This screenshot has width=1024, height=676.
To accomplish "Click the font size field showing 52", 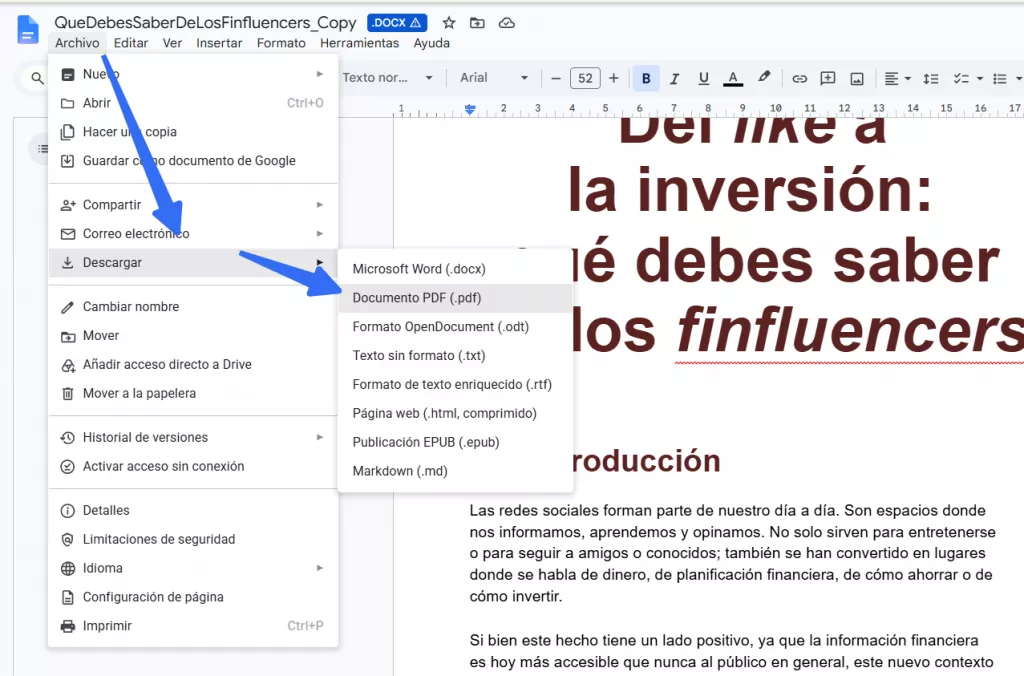I will (x=585, y=78).
